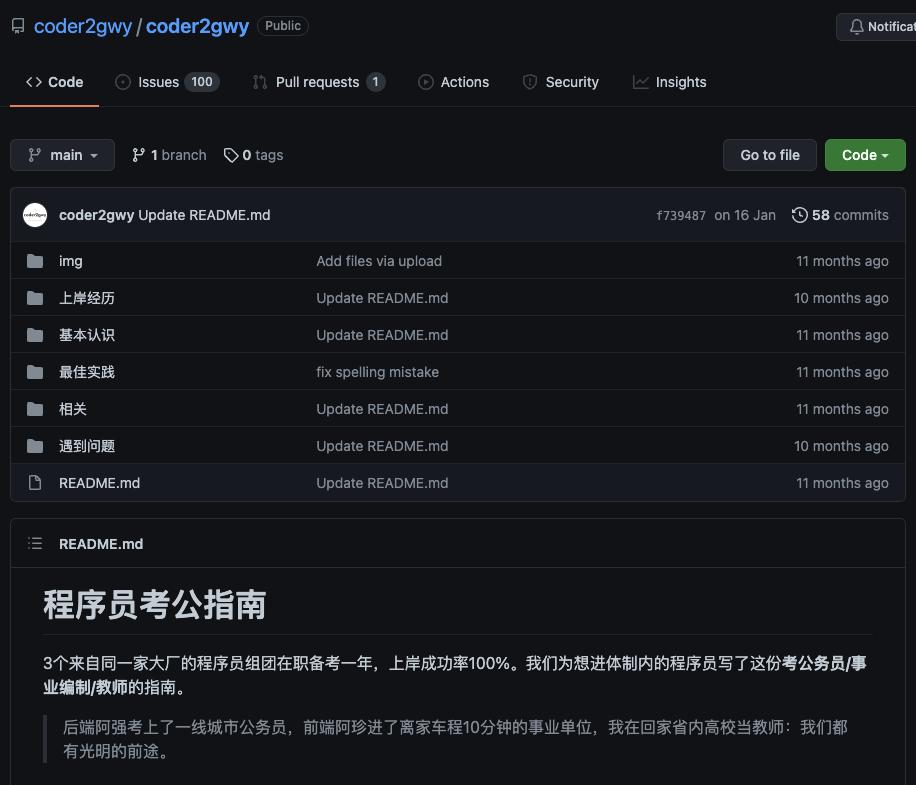Click the Public visibility badge

coord(283,26)
